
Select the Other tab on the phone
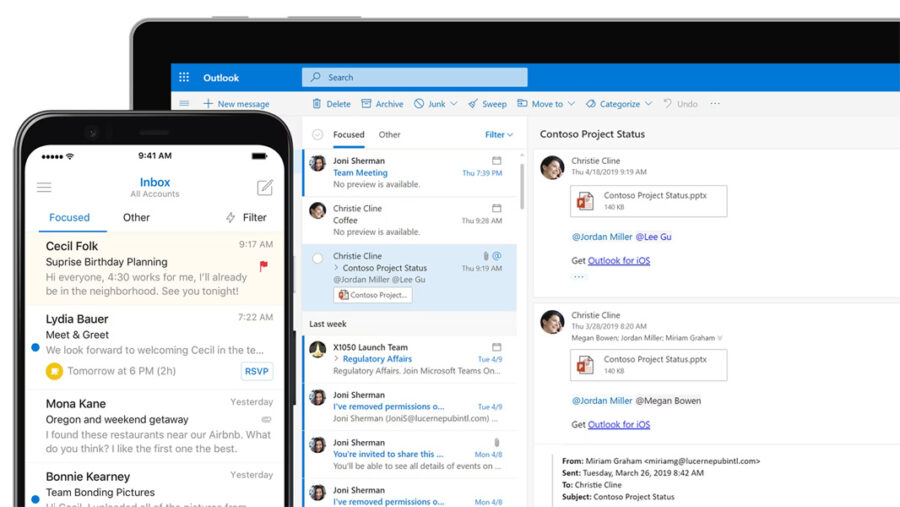(x=136, y=218)
